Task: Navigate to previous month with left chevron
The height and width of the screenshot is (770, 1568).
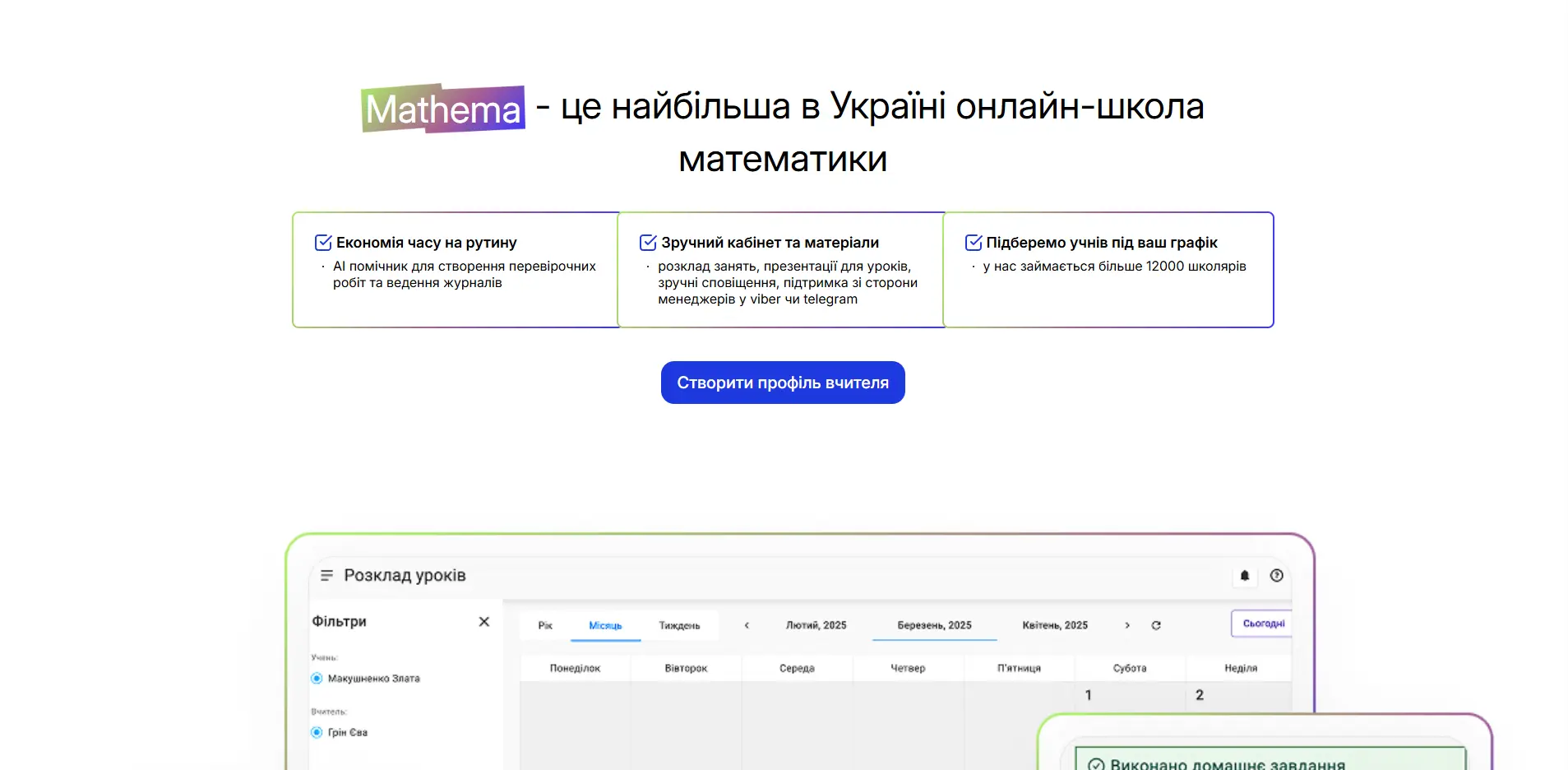Action: point(747,624)
